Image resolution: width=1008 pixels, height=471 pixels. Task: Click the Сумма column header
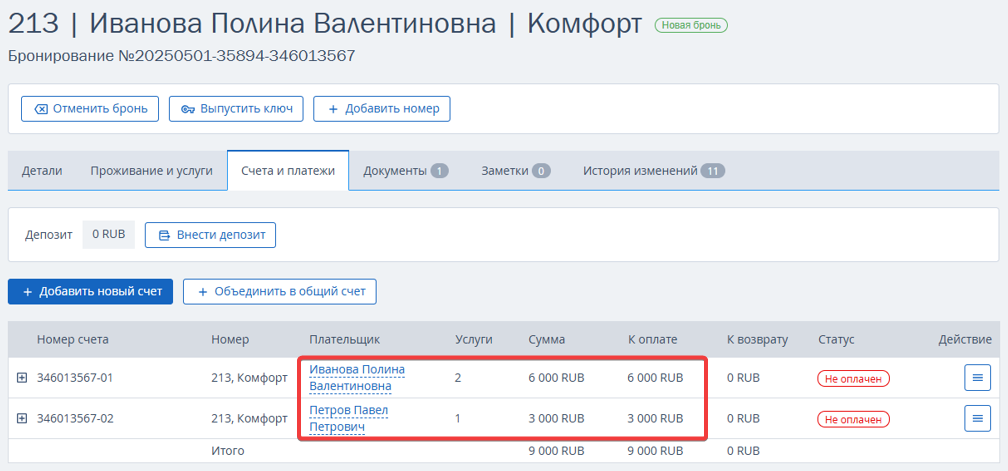pos(546,339)
